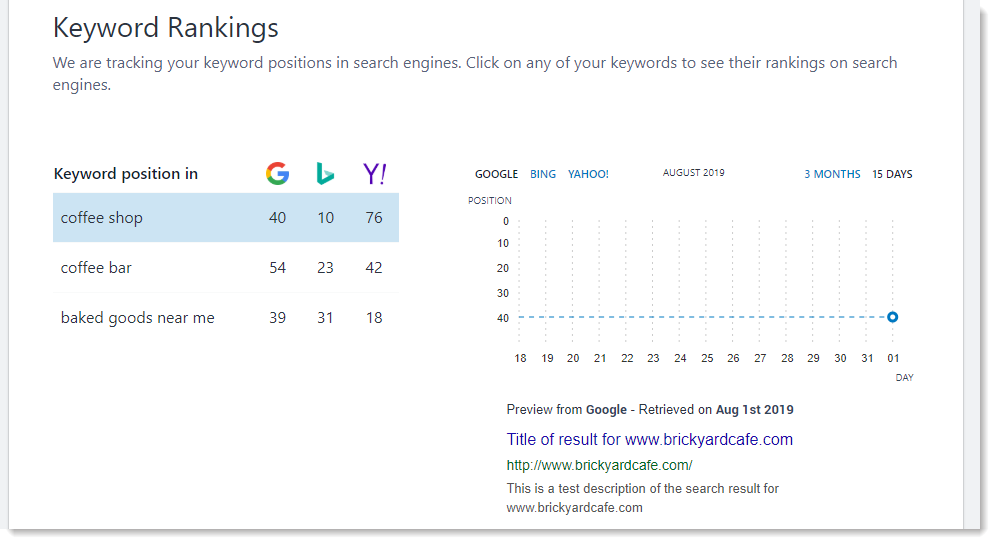Click baked goods Yahoo position 18
995x544 pixels.
[374, 318]
